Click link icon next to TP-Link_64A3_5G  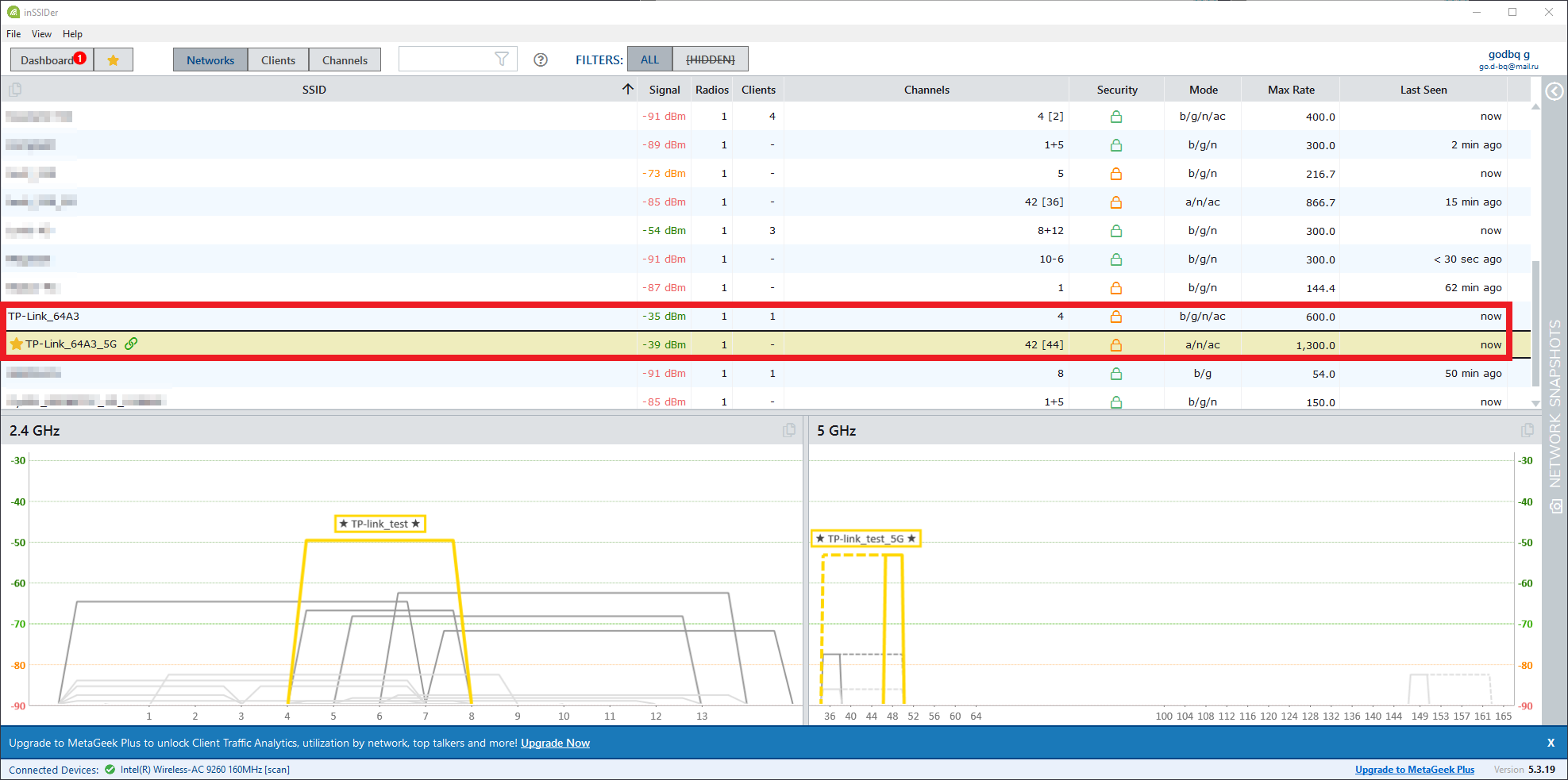pyautogui.click(x=132, y=344)
